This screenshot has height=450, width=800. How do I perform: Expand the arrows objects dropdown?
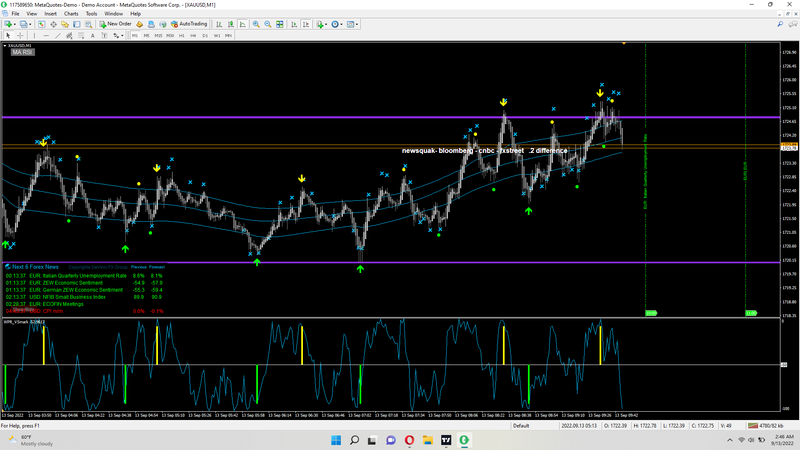point(123,35)
